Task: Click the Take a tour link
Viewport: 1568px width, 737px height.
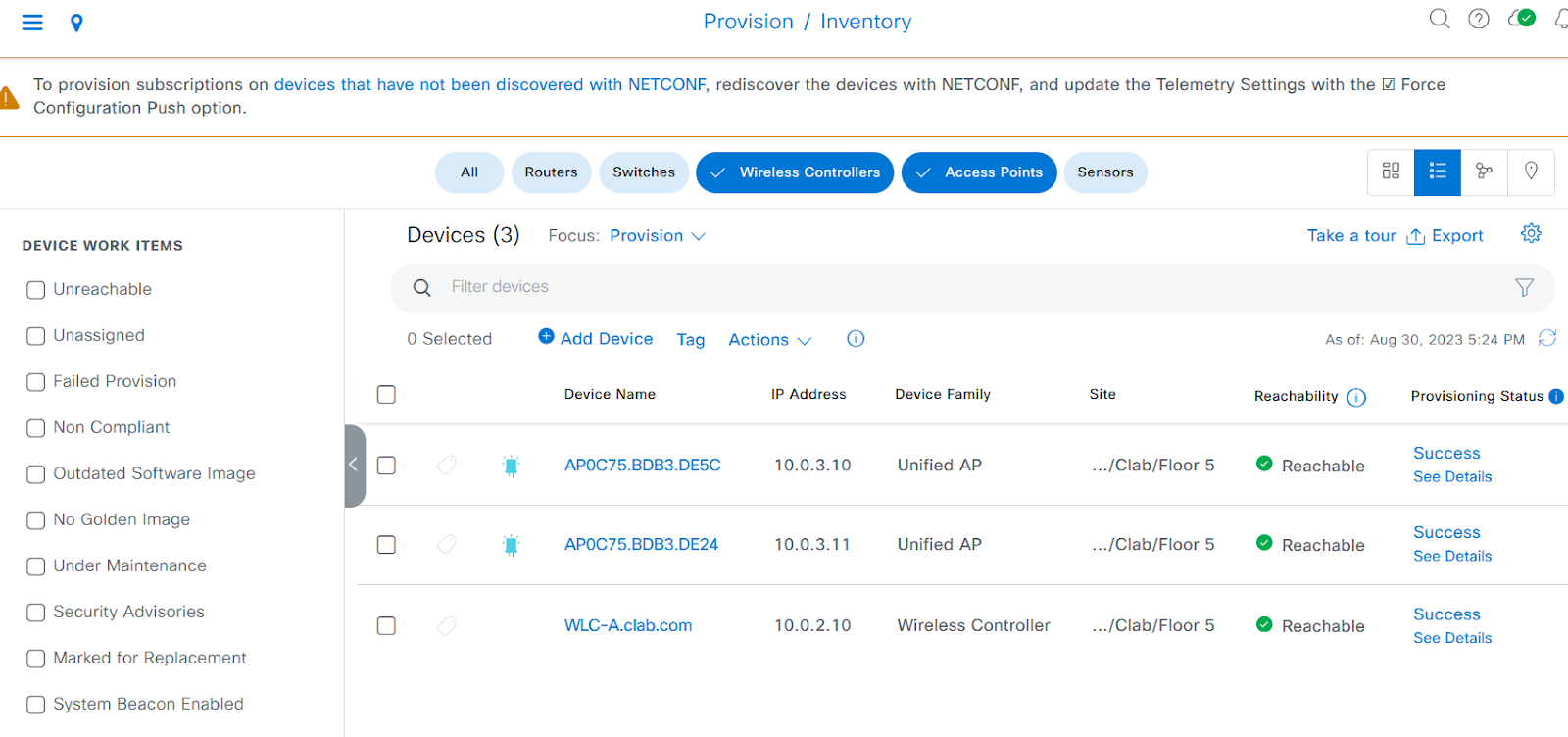Action: [1351, 235]
